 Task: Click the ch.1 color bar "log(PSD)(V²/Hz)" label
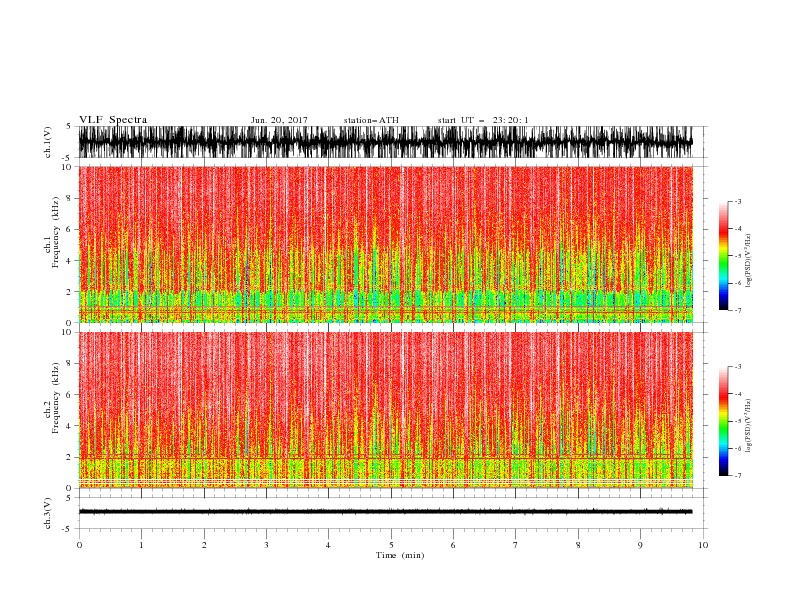[748, 261]
